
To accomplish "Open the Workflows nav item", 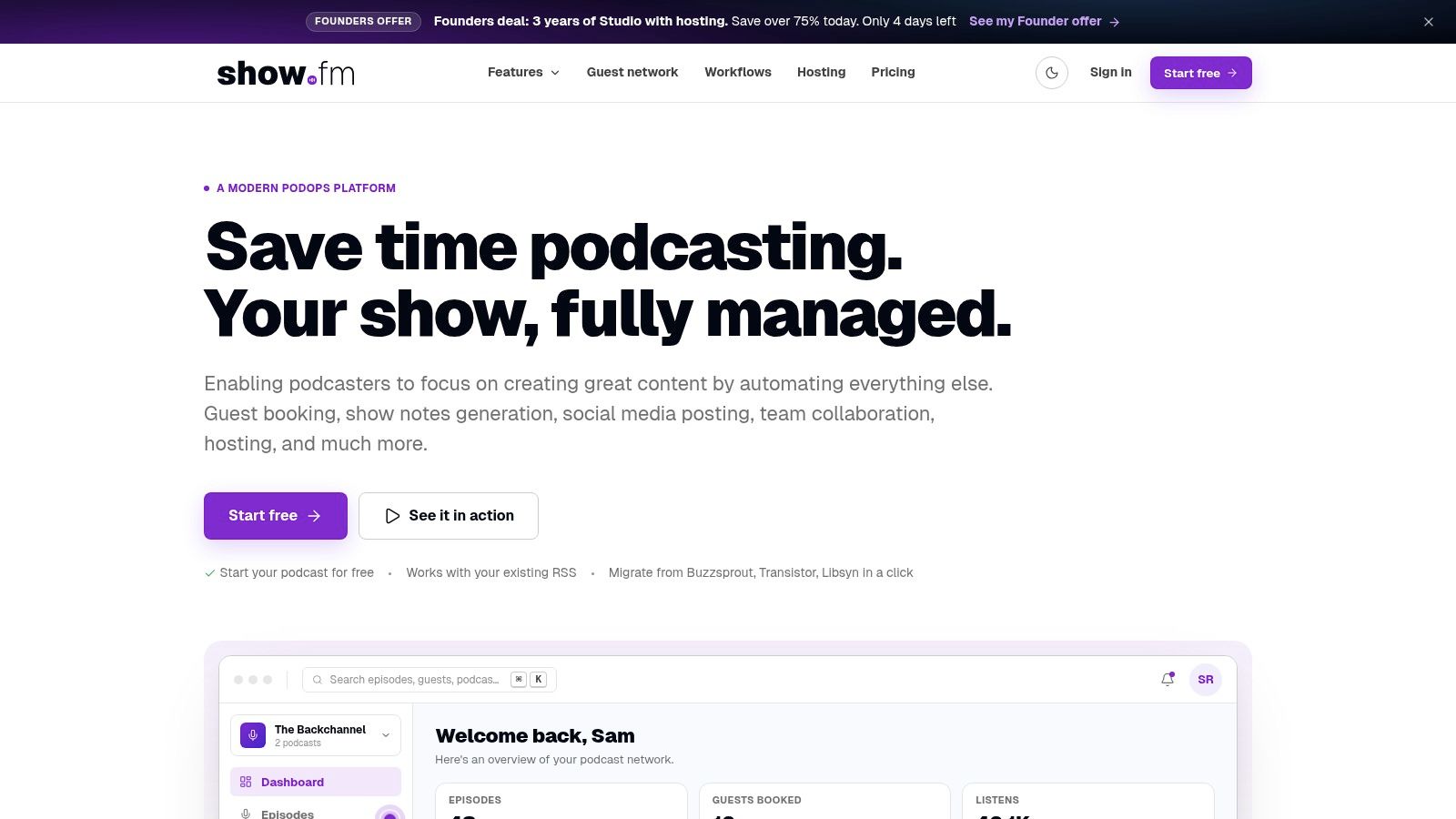I will coord(738,72).
